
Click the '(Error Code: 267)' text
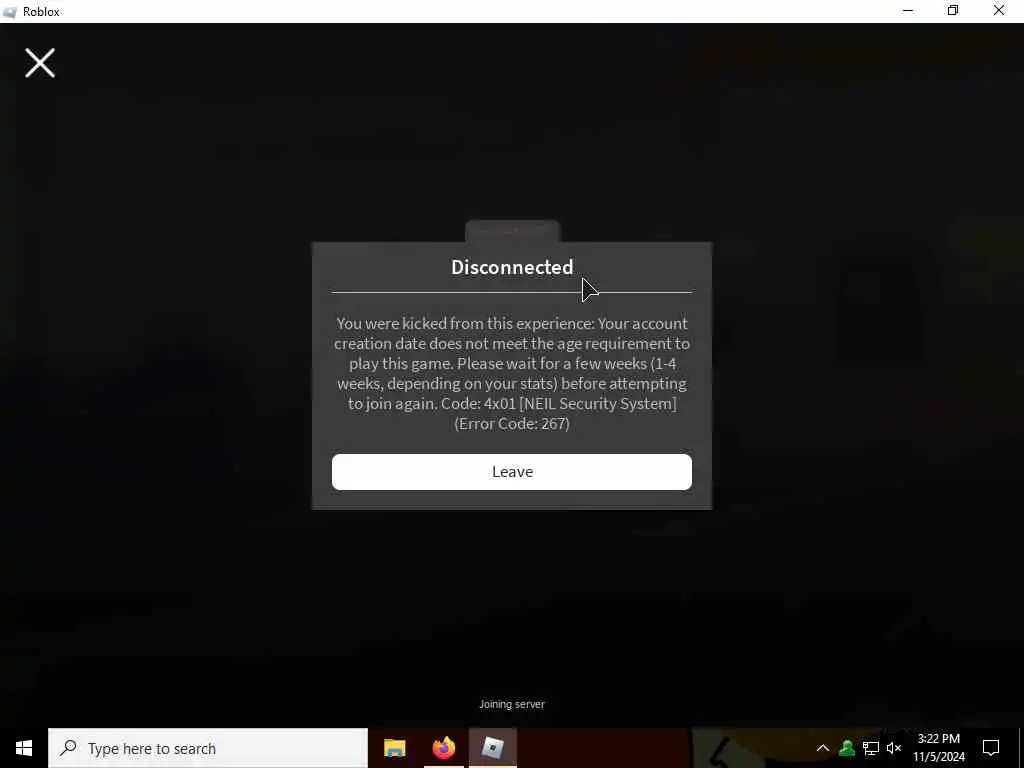512,424
